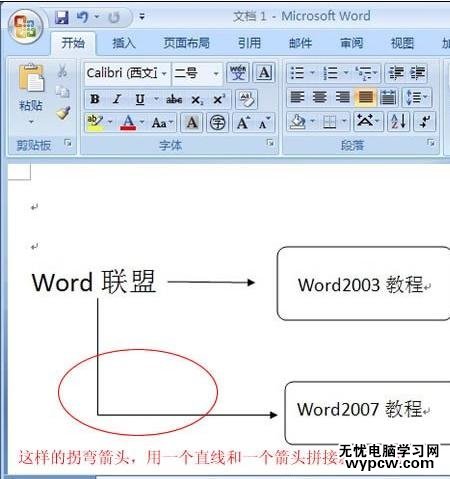The width and height of the screenshot is (450, 479).
Task: Toggle underline formatting
Action: click(x=140, y=99)
